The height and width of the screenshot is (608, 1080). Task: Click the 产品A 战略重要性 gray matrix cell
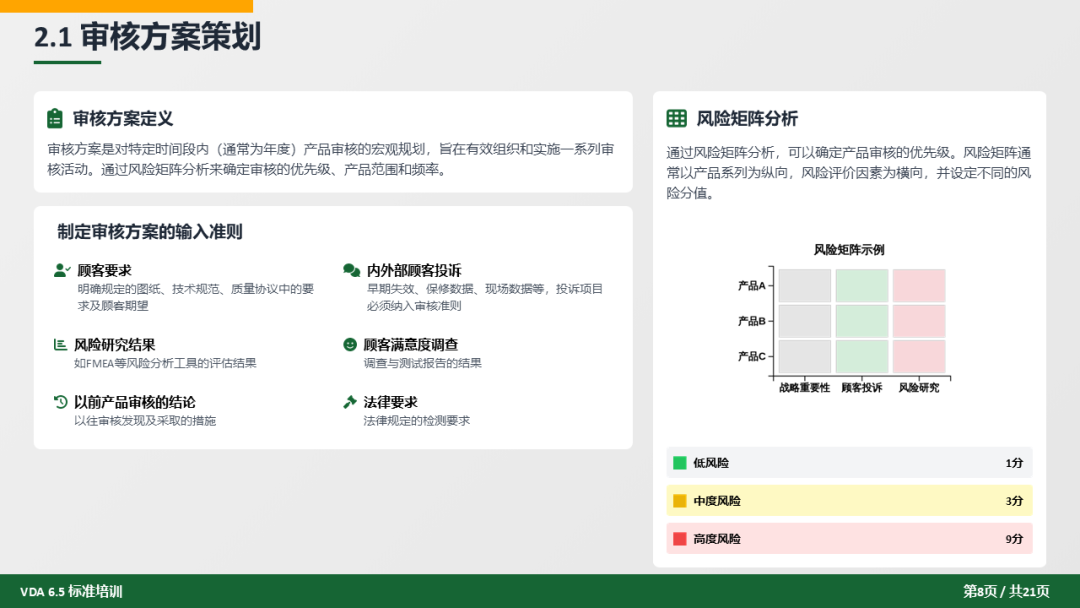[x=804, y=286]
